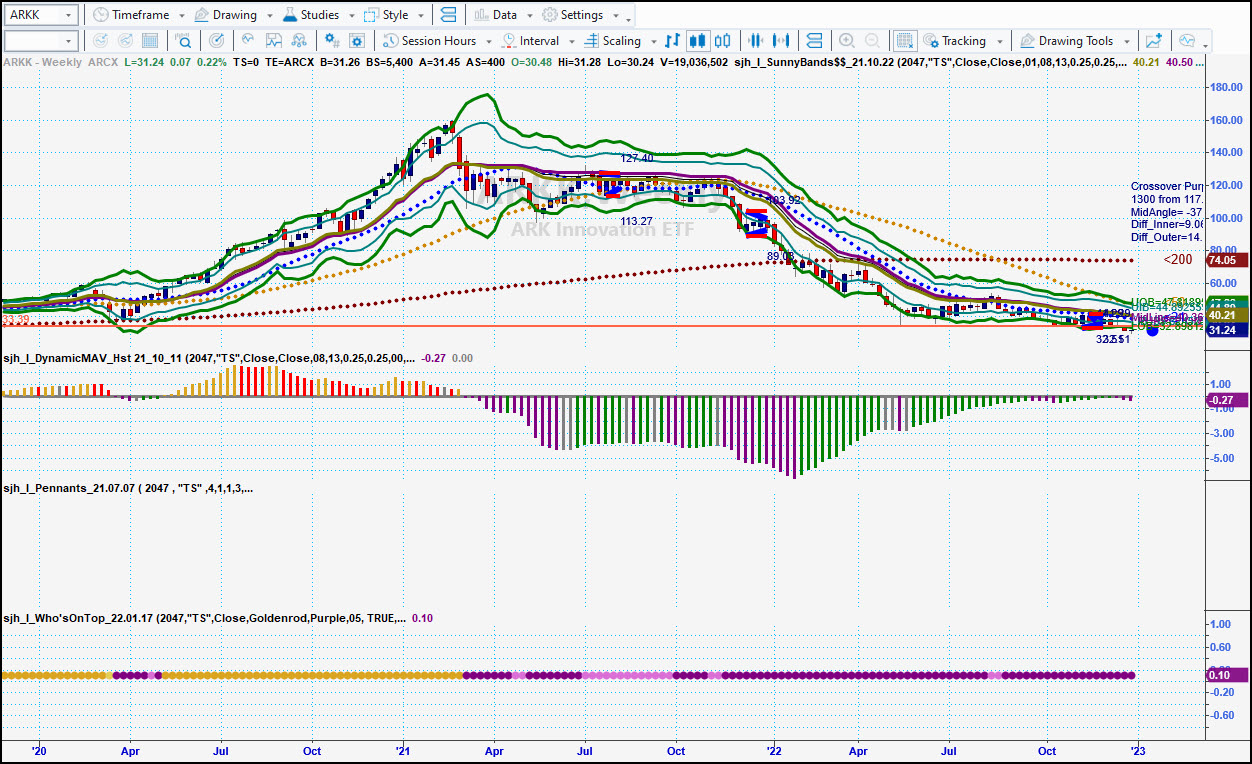Screen dimensions: 1252x764
Task: Click the compress bar spacing icon
Action: tap(756, 41)
